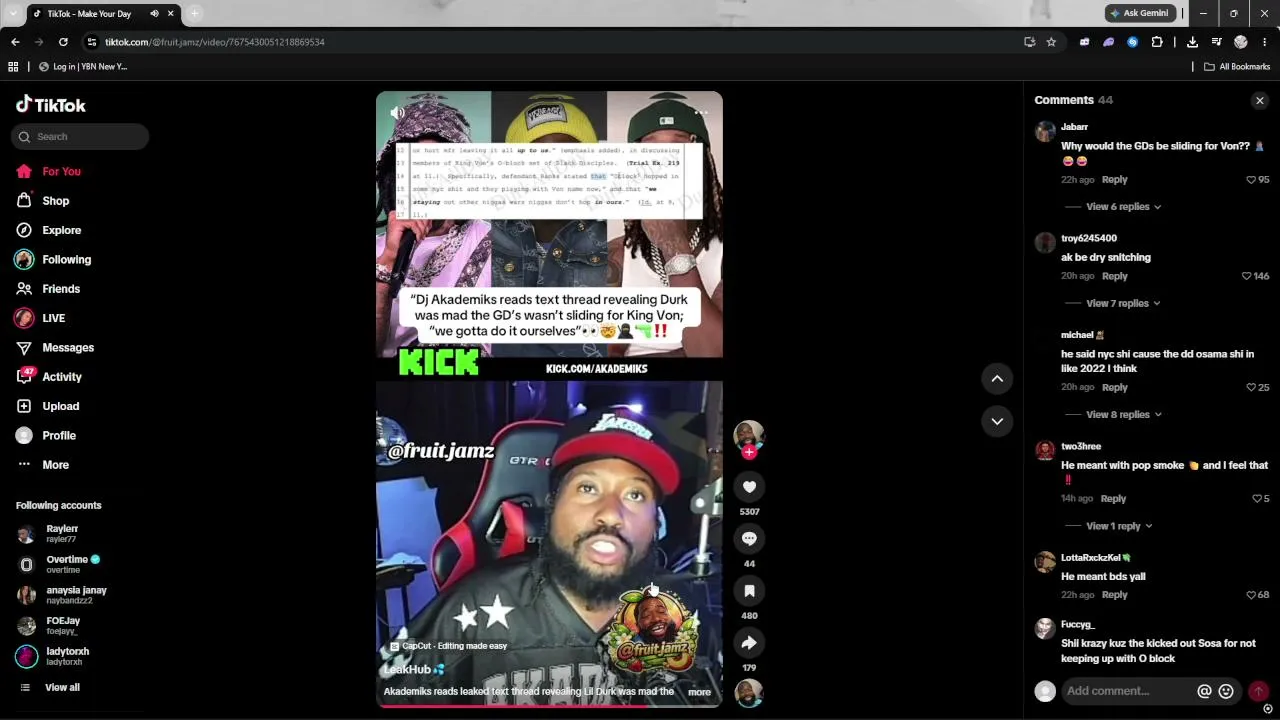Image resolution: width=1280 pixels, height=720 pixels.
Task: Expand the caption with 'more'
Action: [x=699, y=692]
